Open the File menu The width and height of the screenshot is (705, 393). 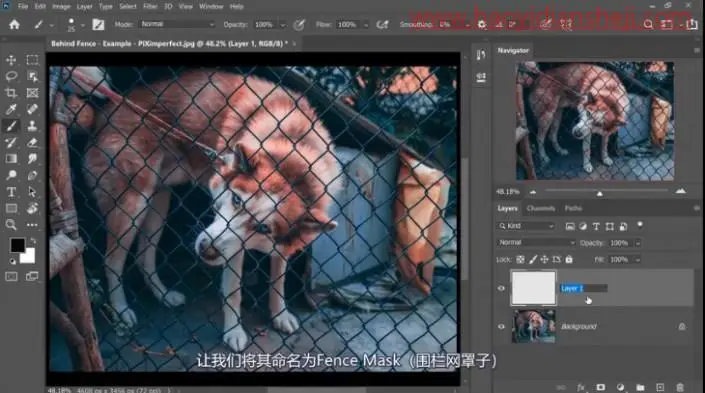click(x=23, y=7)
